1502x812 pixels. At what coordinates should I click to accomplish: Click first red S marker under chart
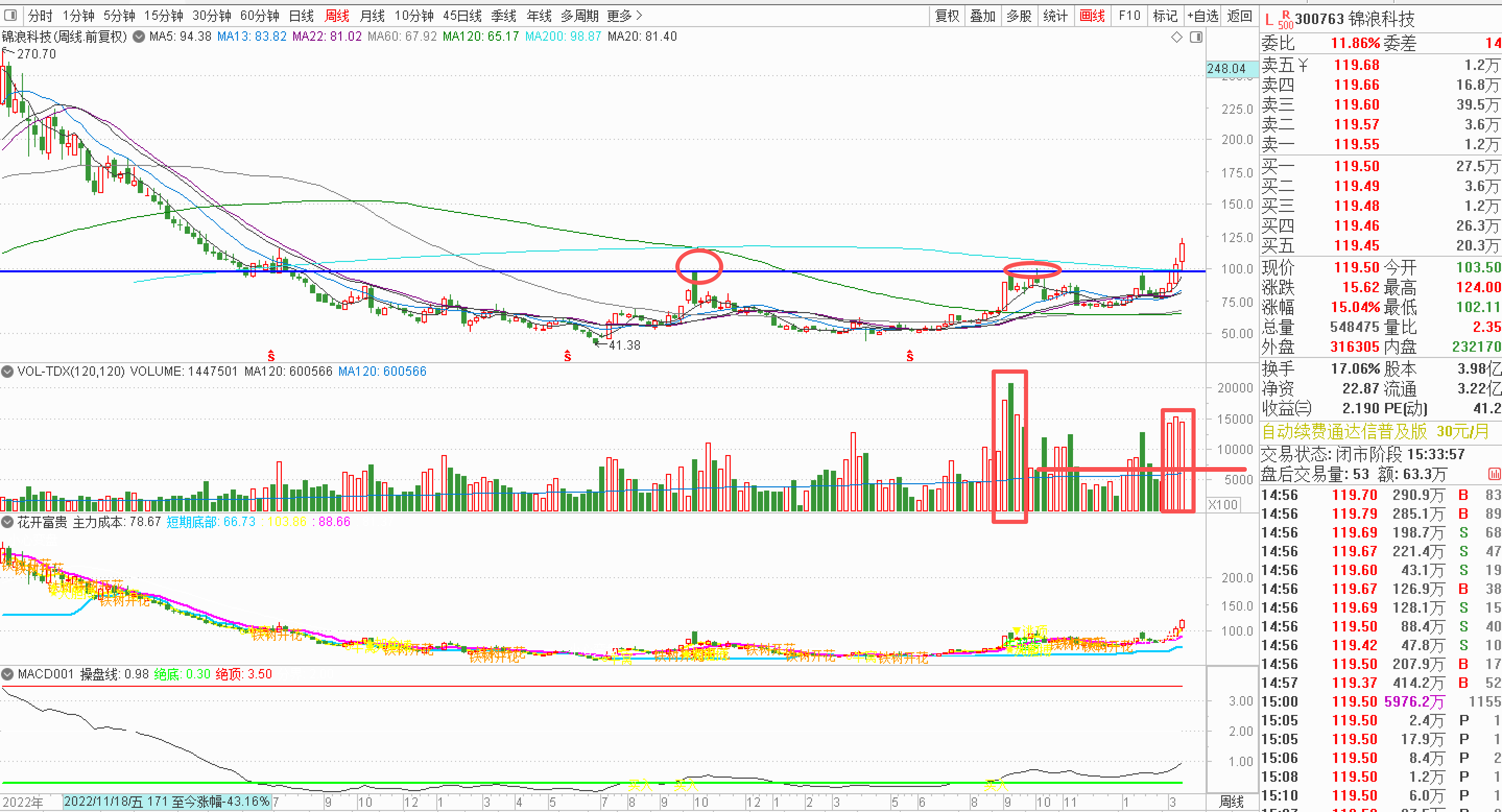pos(271,355)
